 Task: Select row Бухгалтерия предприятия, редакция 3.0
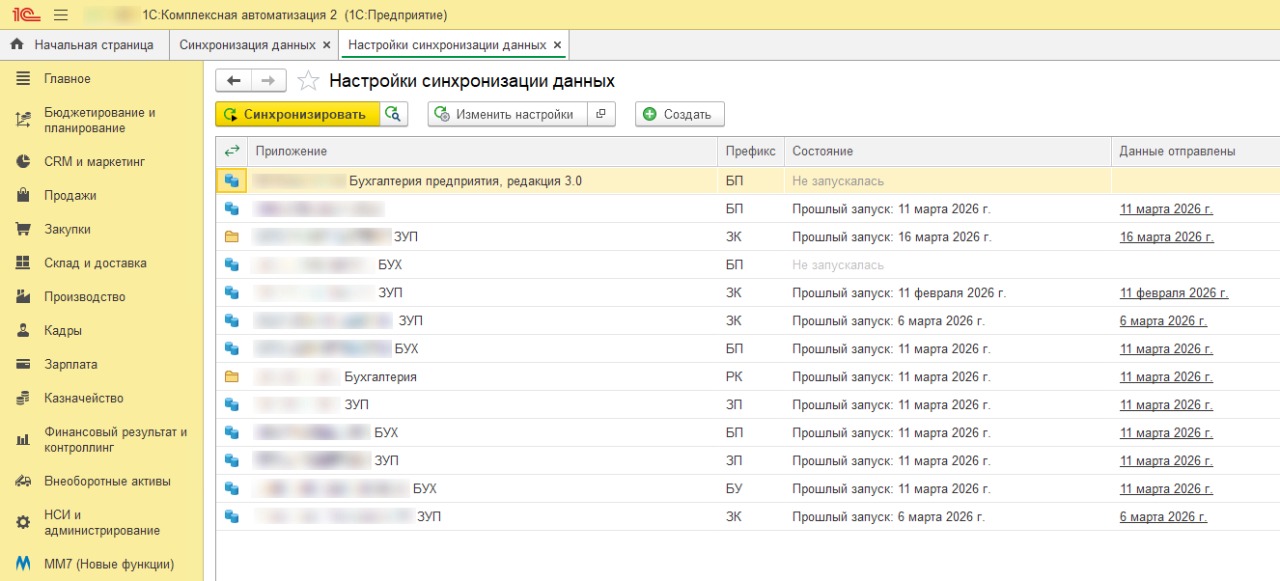pos(748,181)
